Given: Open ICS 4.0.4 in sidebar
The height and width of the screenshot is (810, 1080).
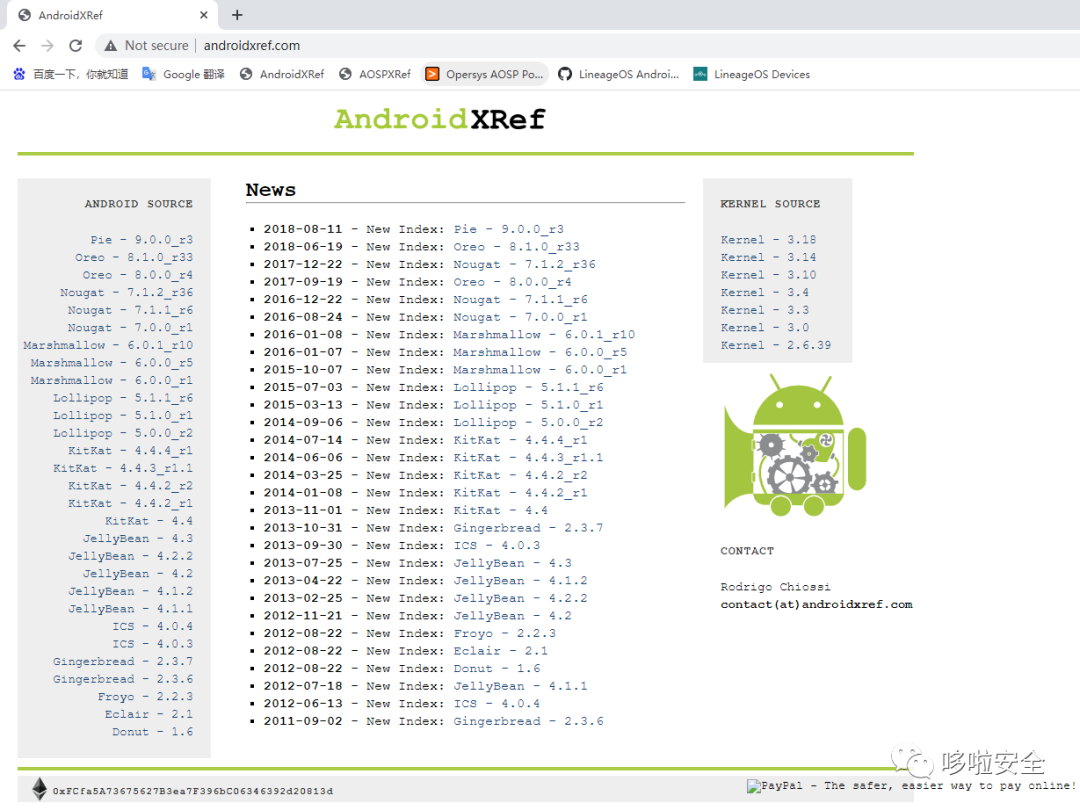Looking at the screenshot, I should (x=153, y=626).
